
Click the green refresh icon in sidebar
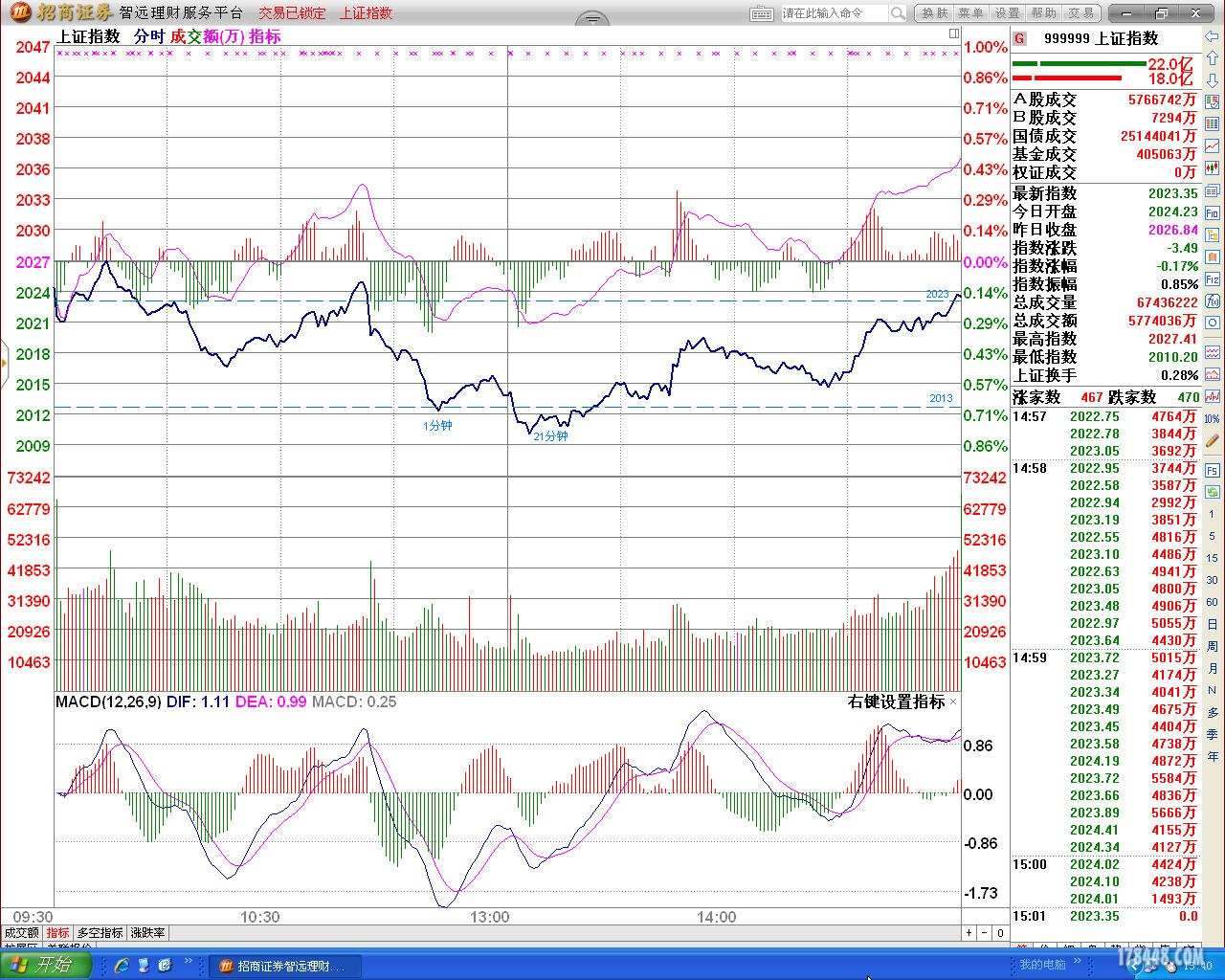pyautogui.click(x=1213, y=492)
